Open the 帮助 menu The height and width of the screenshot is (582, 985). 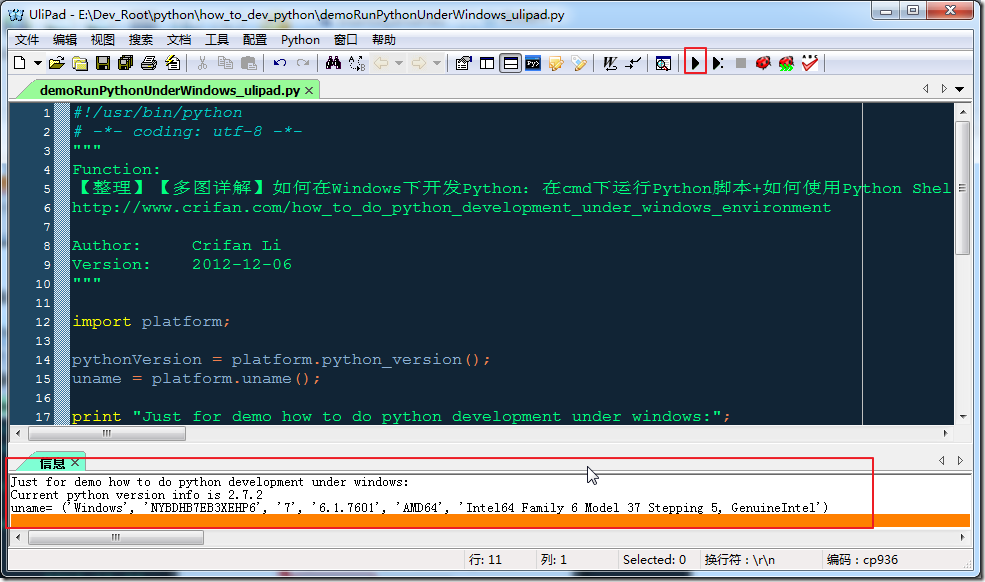coord(384,40)
